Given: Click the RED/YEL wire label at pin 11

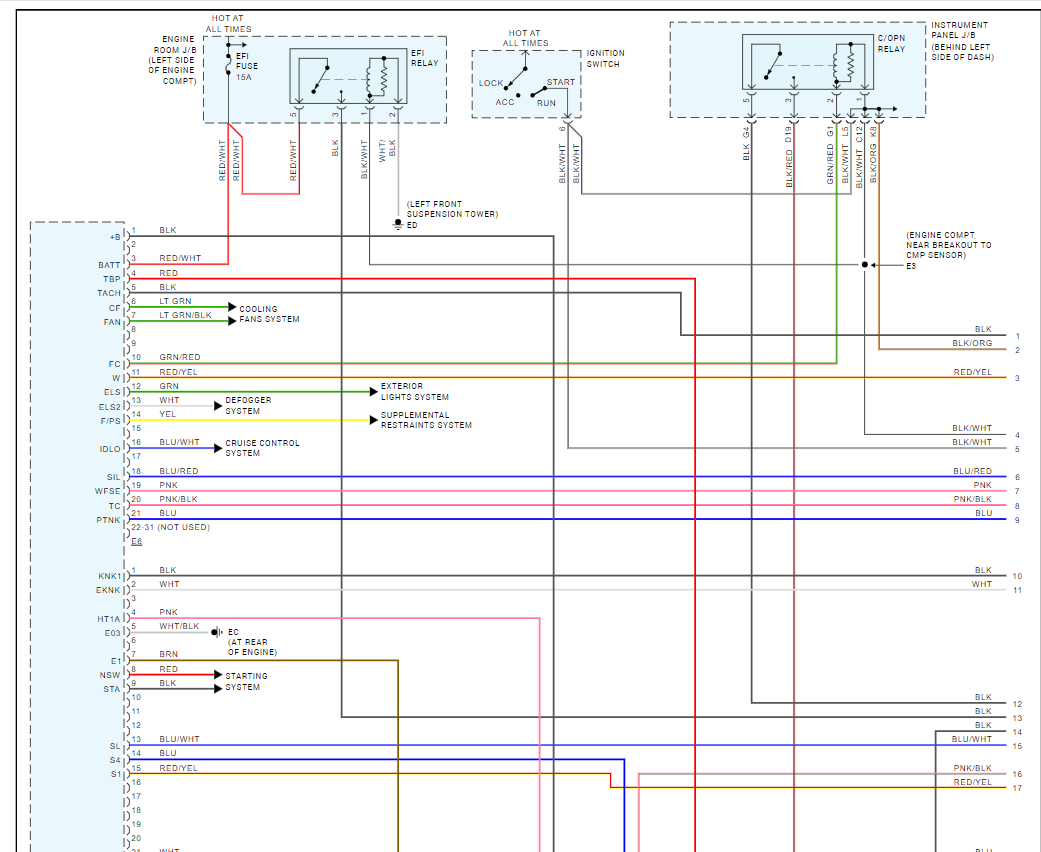Looking at the screenshot, I should (178, 372).
